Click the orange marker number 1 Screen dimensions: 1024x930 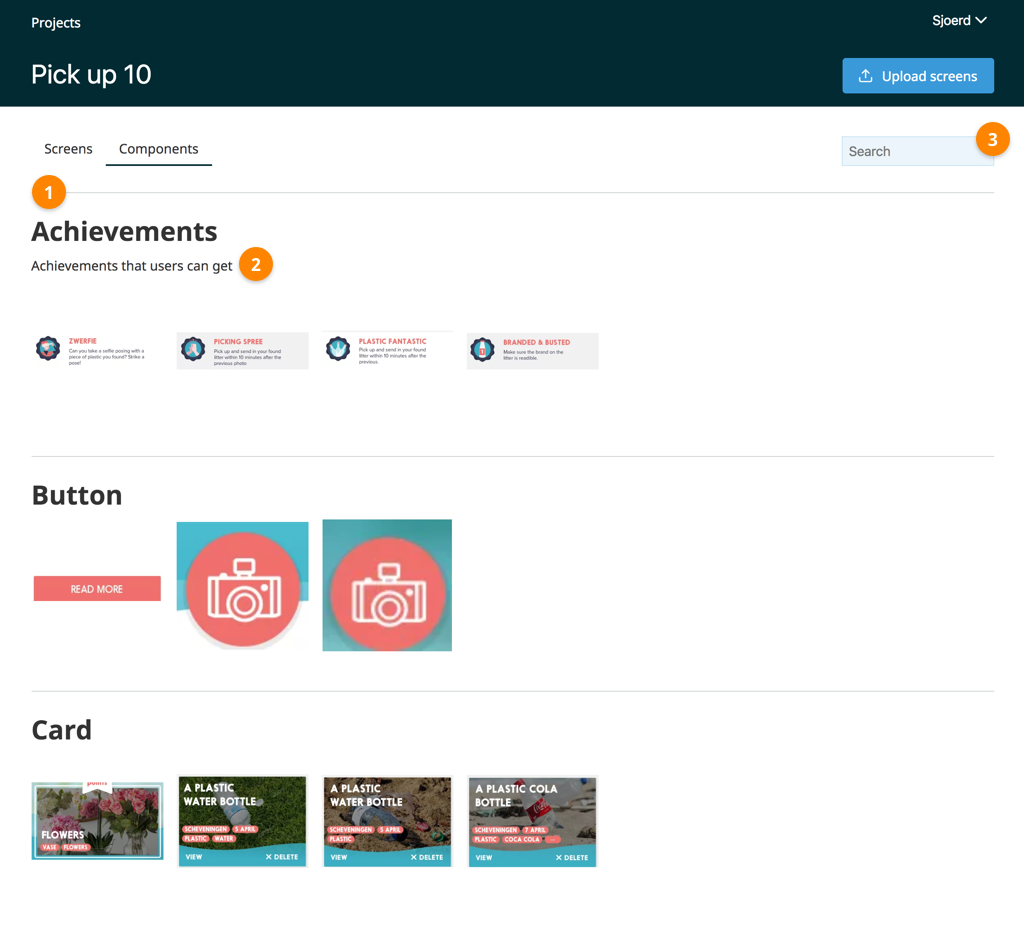48,192
